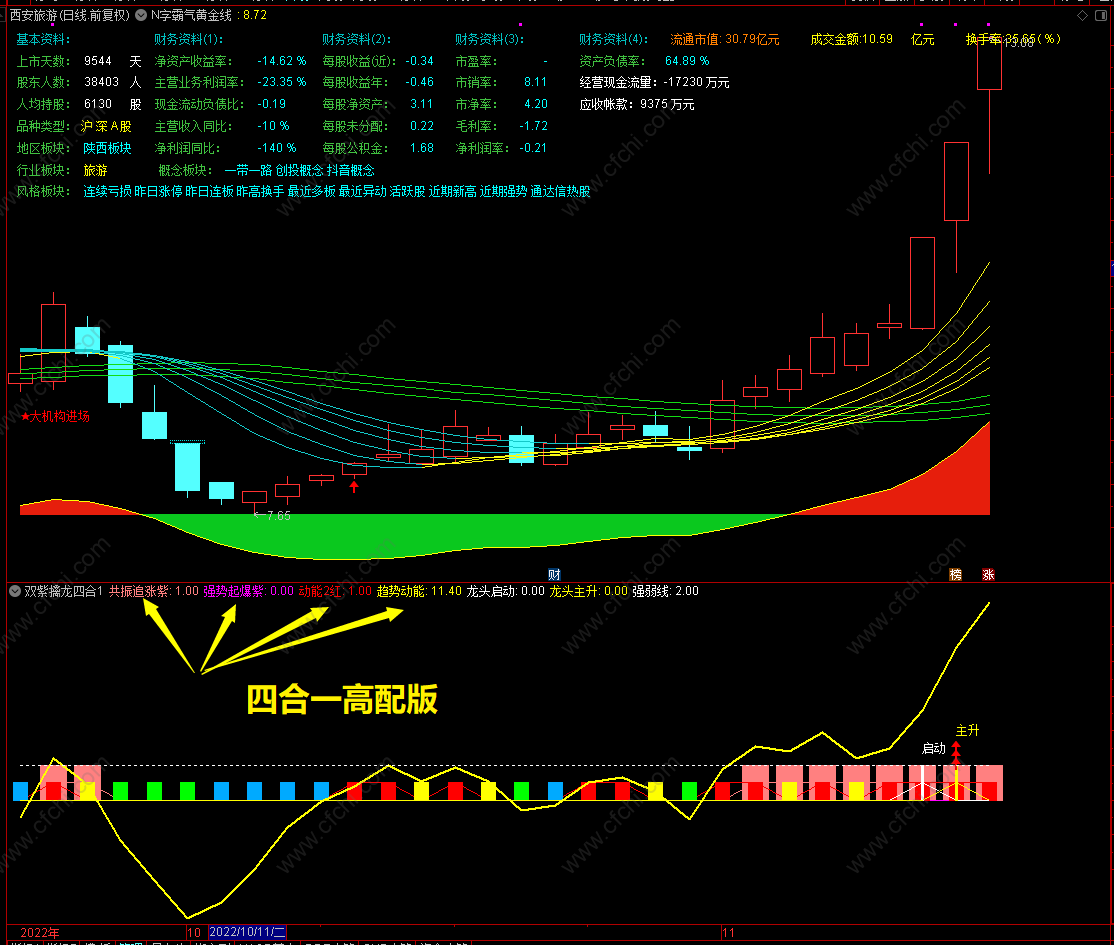Open the 抖音概念 concept link
Screen dimensions: 1114x945
coord(351,171)
